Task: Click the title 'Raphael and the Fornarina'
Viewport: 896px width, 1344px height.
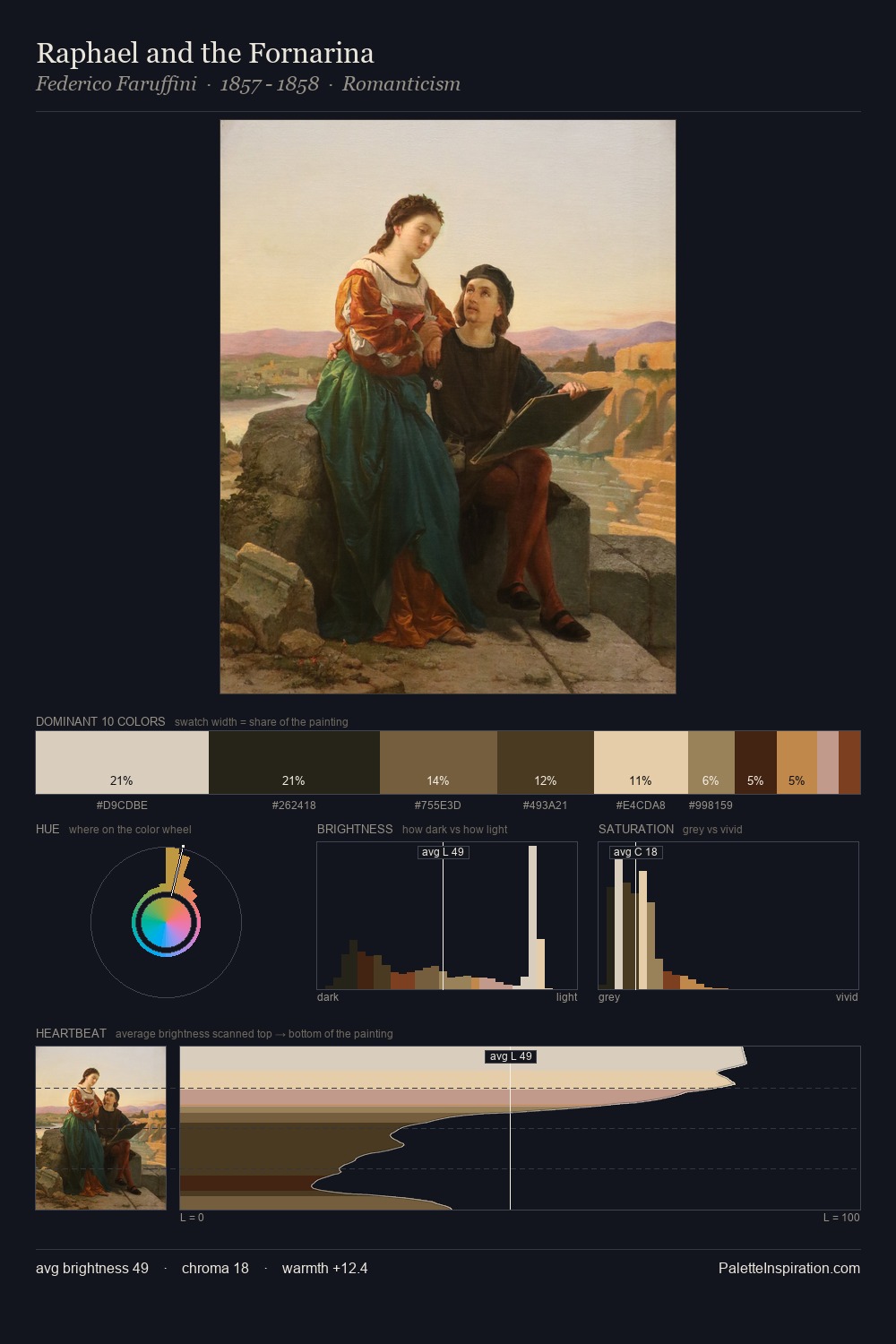Action: [x=205, y=53]
